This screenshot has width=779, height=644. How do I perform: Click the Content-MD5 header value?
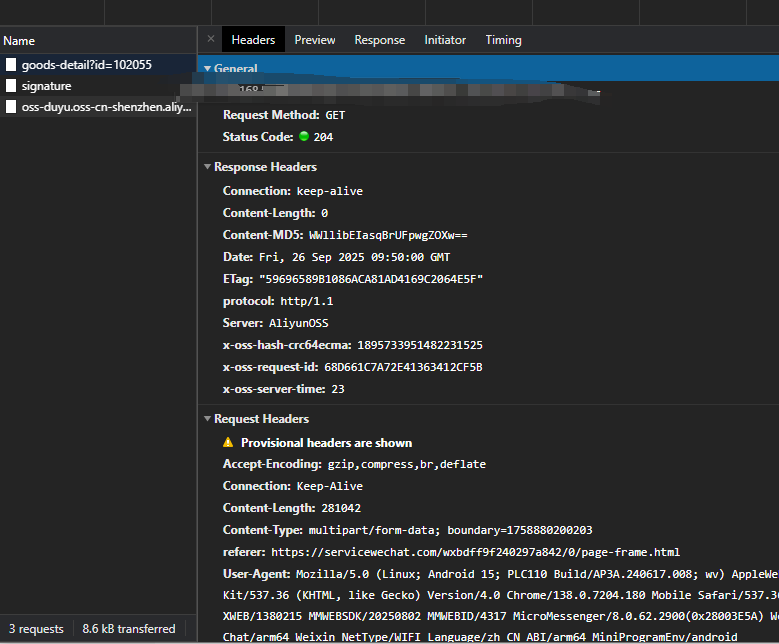tap(388, 235)
